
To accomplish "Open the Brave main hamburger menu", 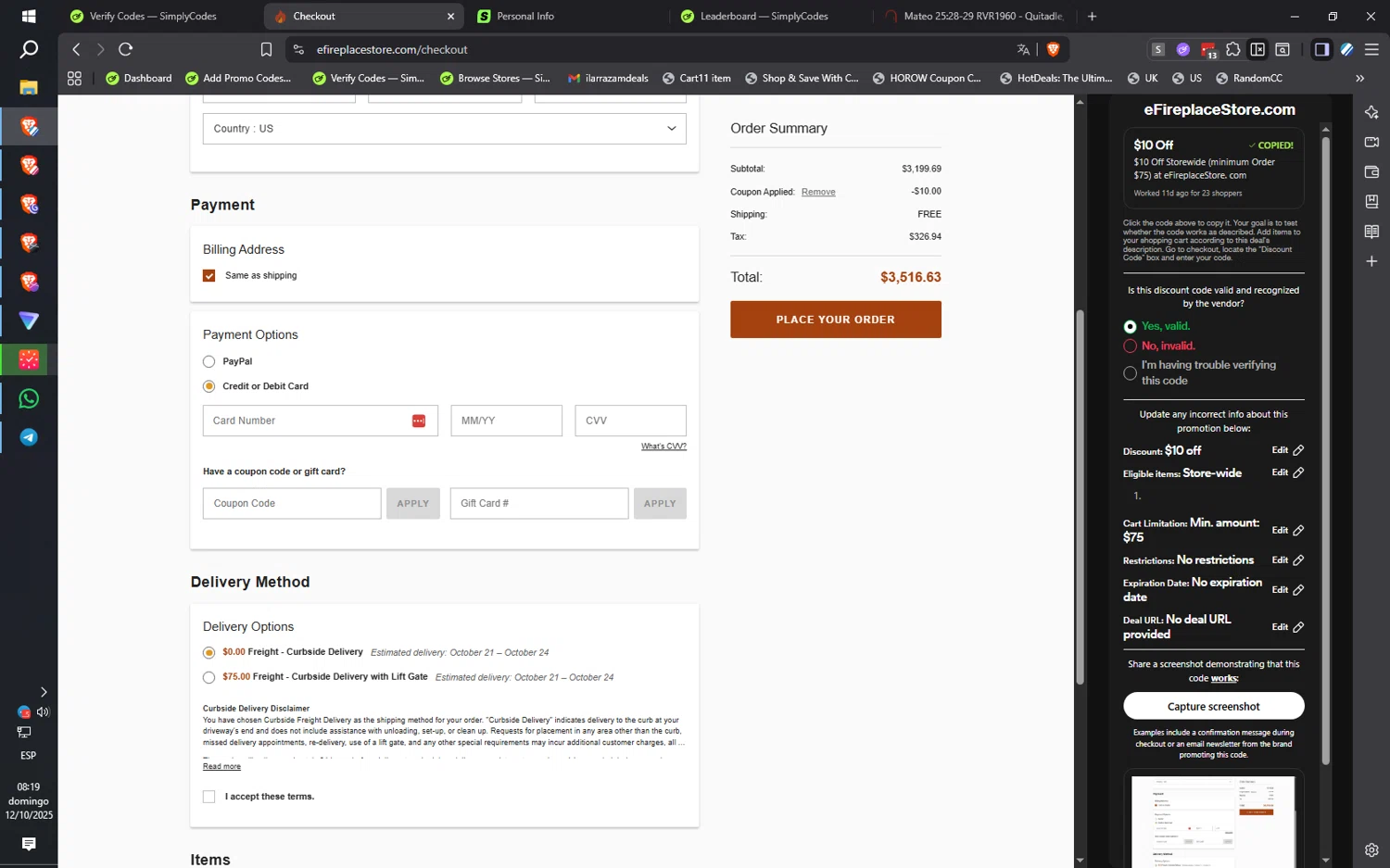I will [x=1371, y=49].
